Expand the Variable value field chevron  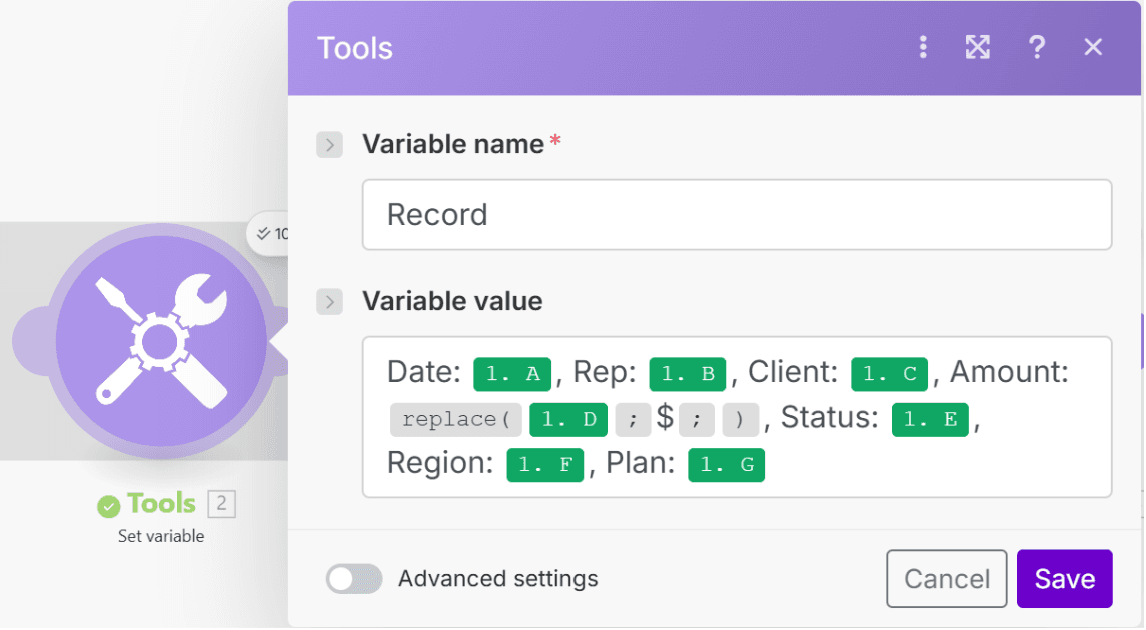(x=329, y=301)
